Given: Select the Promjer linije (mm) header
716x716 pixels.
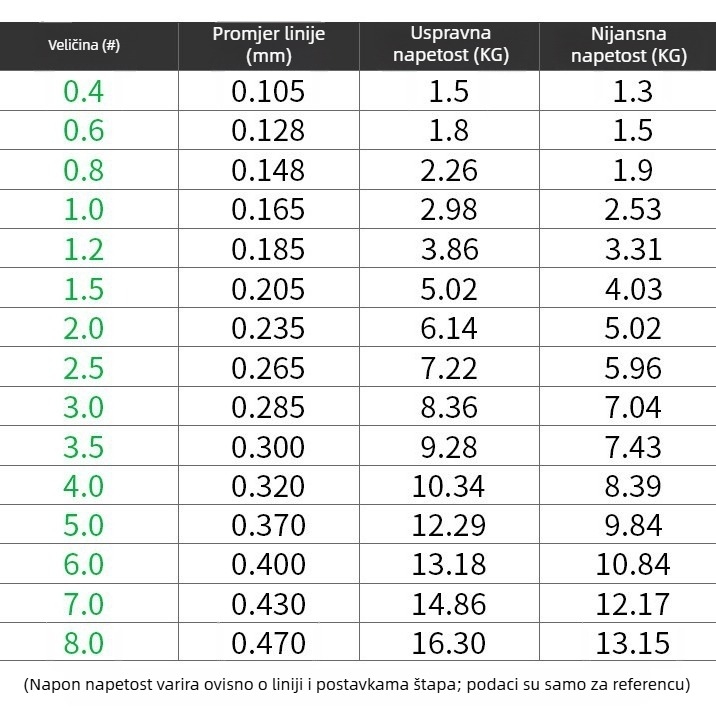Looking at the screenshot, I should coord(268,45).
